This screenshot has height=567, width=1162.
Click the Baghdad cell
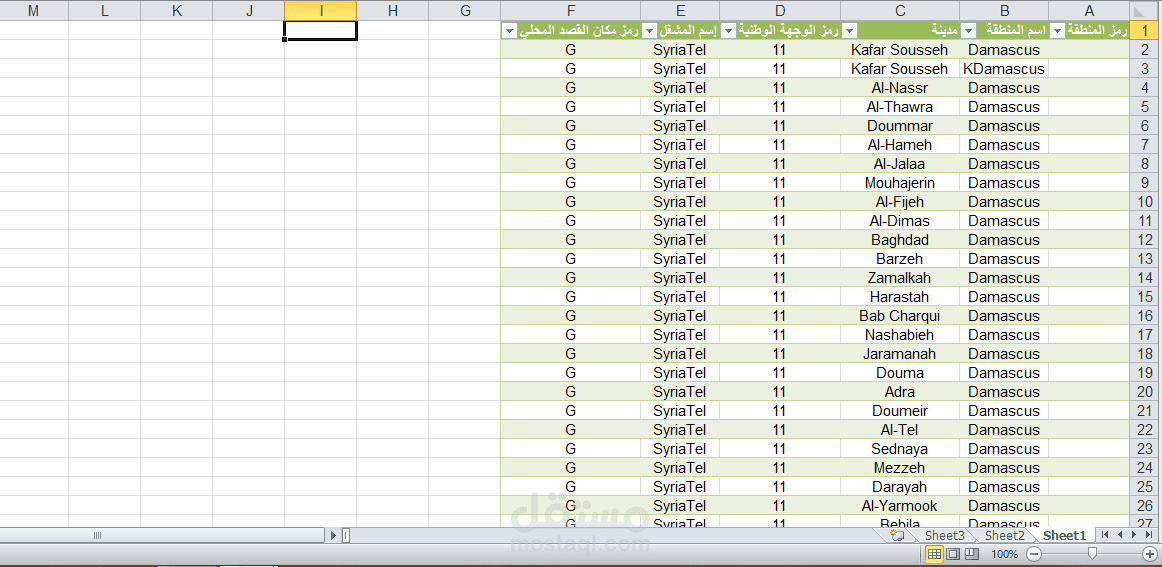(900, 240)
